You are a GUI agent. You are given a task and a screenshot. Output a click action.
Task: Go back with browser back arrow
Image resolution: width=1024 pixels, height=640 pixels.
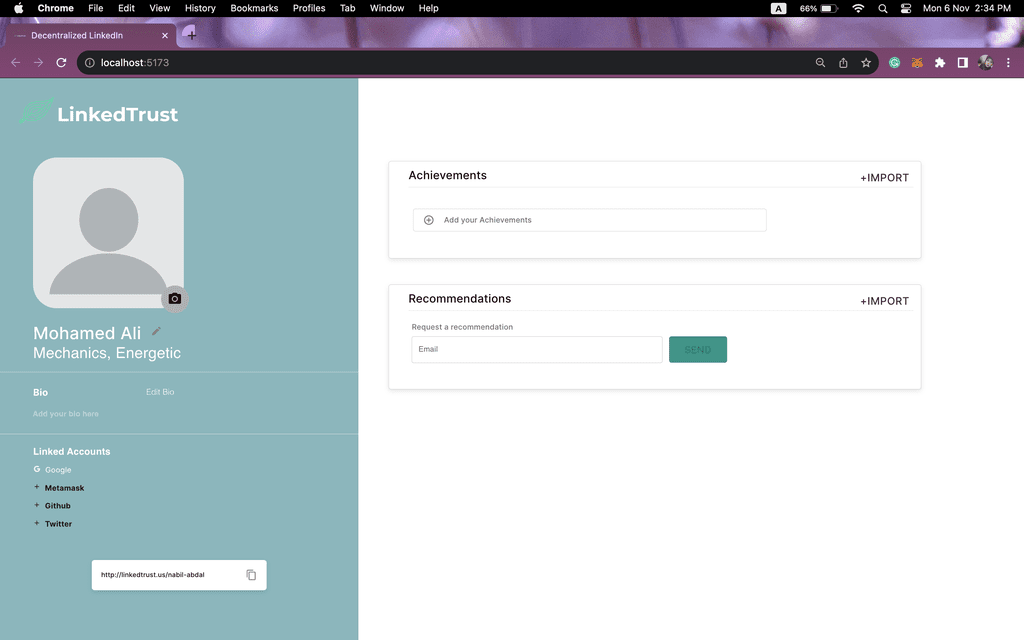click(x=16, y=63)
